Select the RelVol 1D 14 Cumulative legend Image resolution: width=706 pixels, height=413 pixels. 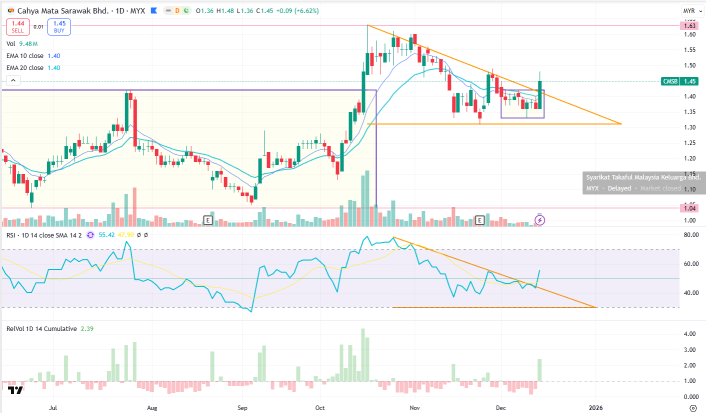[41, 329]
